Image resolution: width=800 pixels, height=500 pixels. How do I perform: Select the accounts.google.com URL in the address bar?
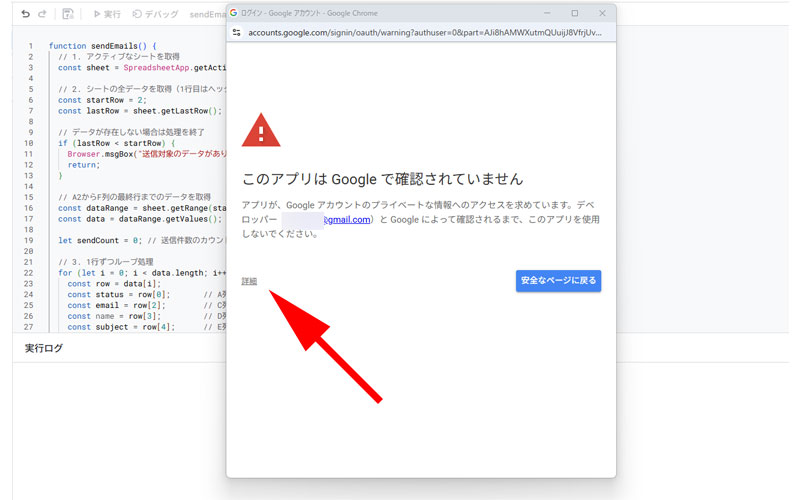[x=424, y=33]
